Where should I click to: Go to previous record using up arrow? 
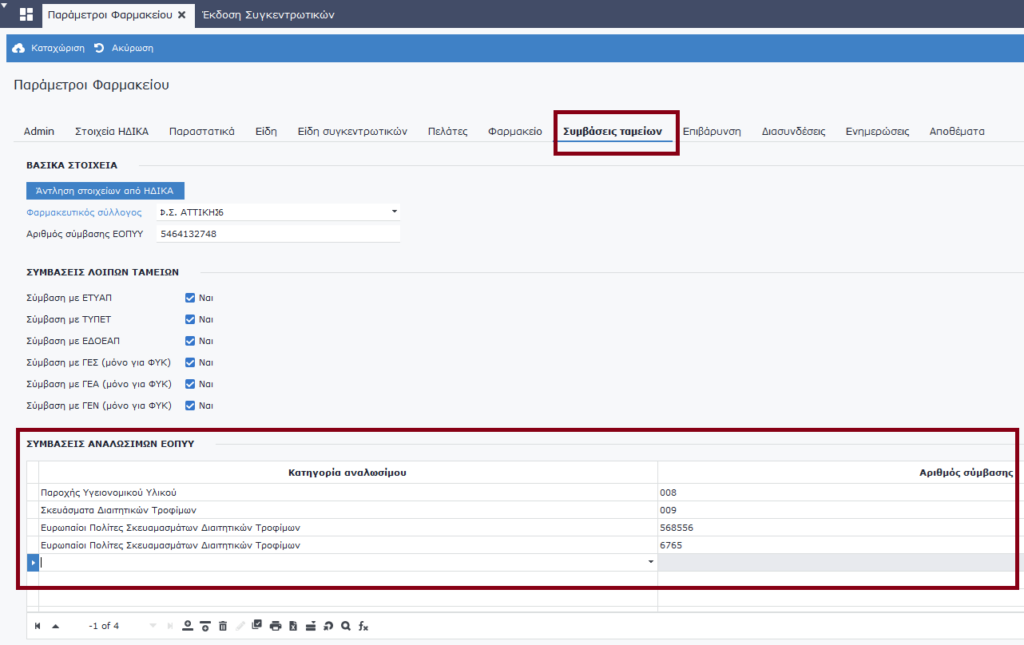click(56, 626)
